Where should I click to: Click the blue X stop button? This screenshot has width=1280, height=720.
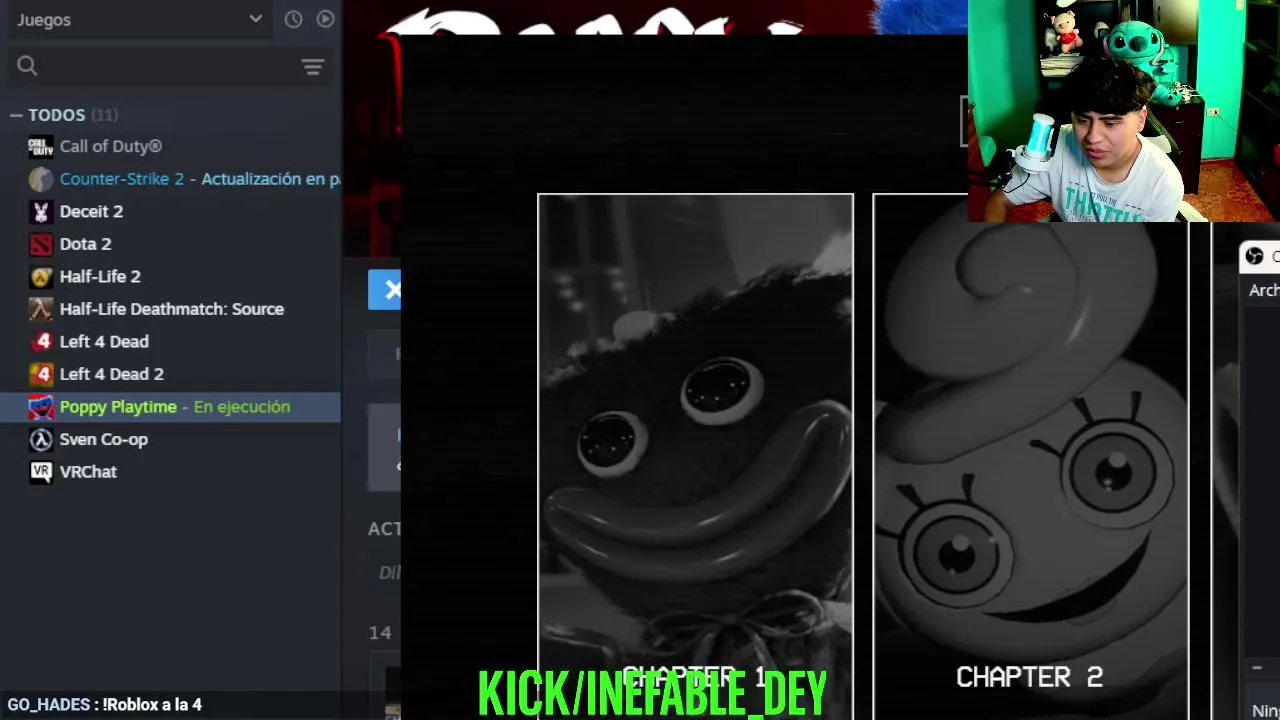click(385, 290)
